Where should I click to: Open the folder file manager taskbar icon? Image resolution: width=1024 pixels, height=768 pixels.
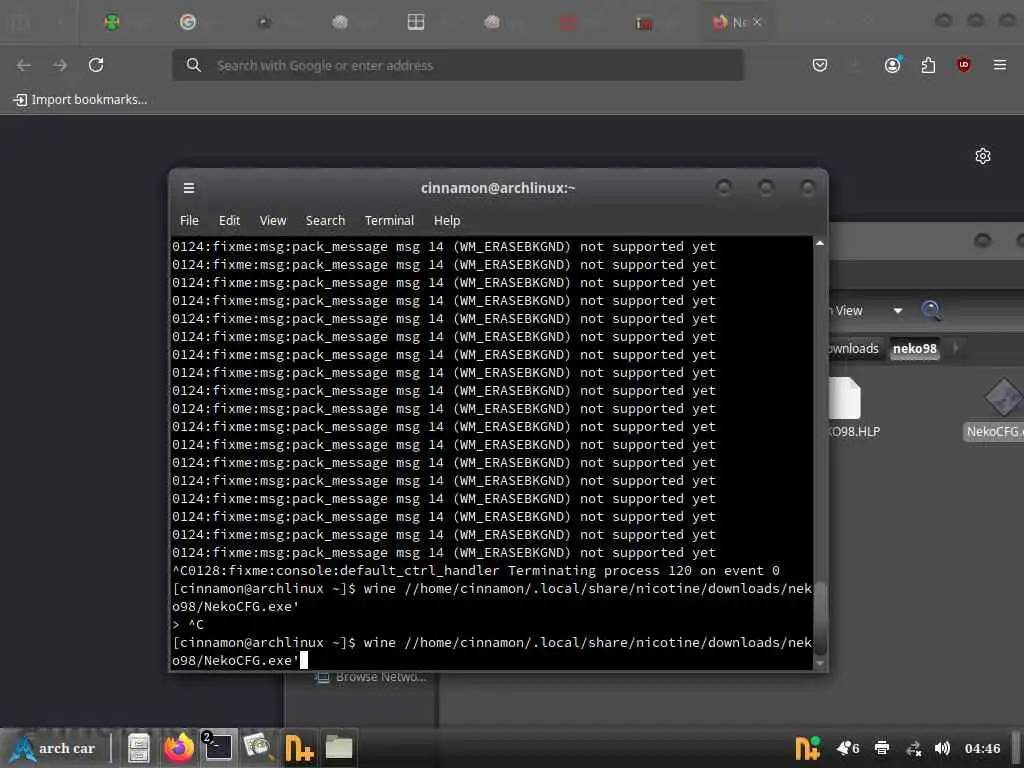pyautogui.click(x=339, y=748)
